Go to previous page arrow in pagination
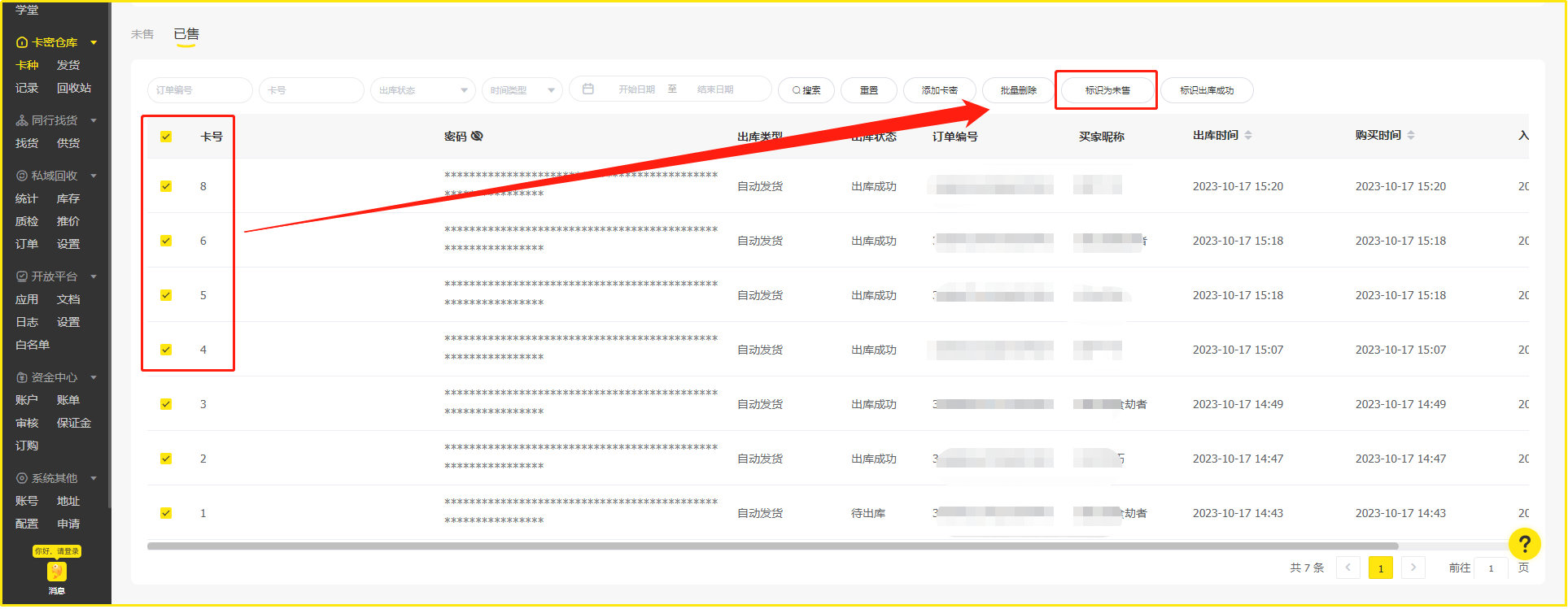This screenshot has width=1568, height=609. coord(1348,568)
